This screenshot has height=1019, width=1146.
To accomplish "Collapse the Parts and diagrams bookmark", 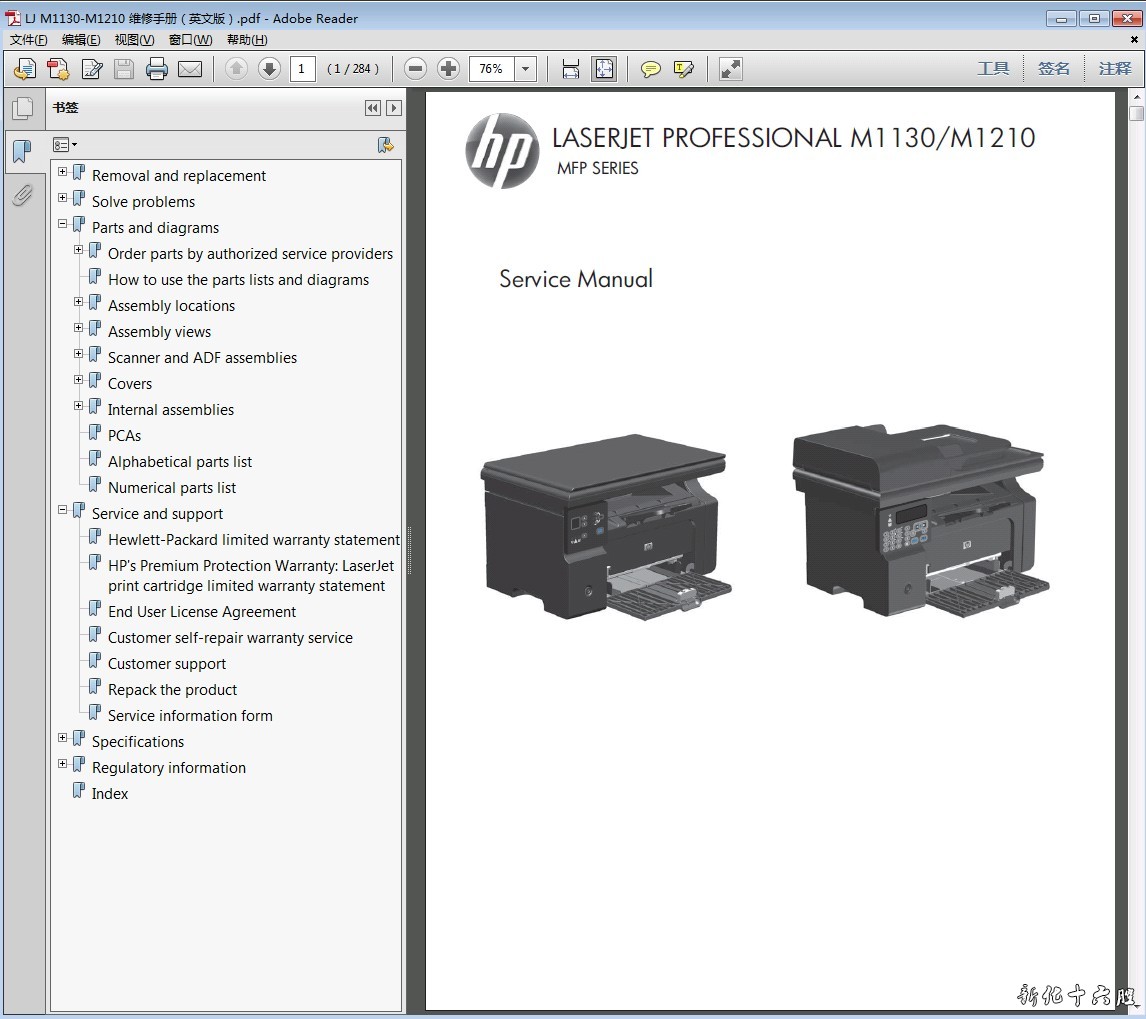I will (x=63, y=224).
